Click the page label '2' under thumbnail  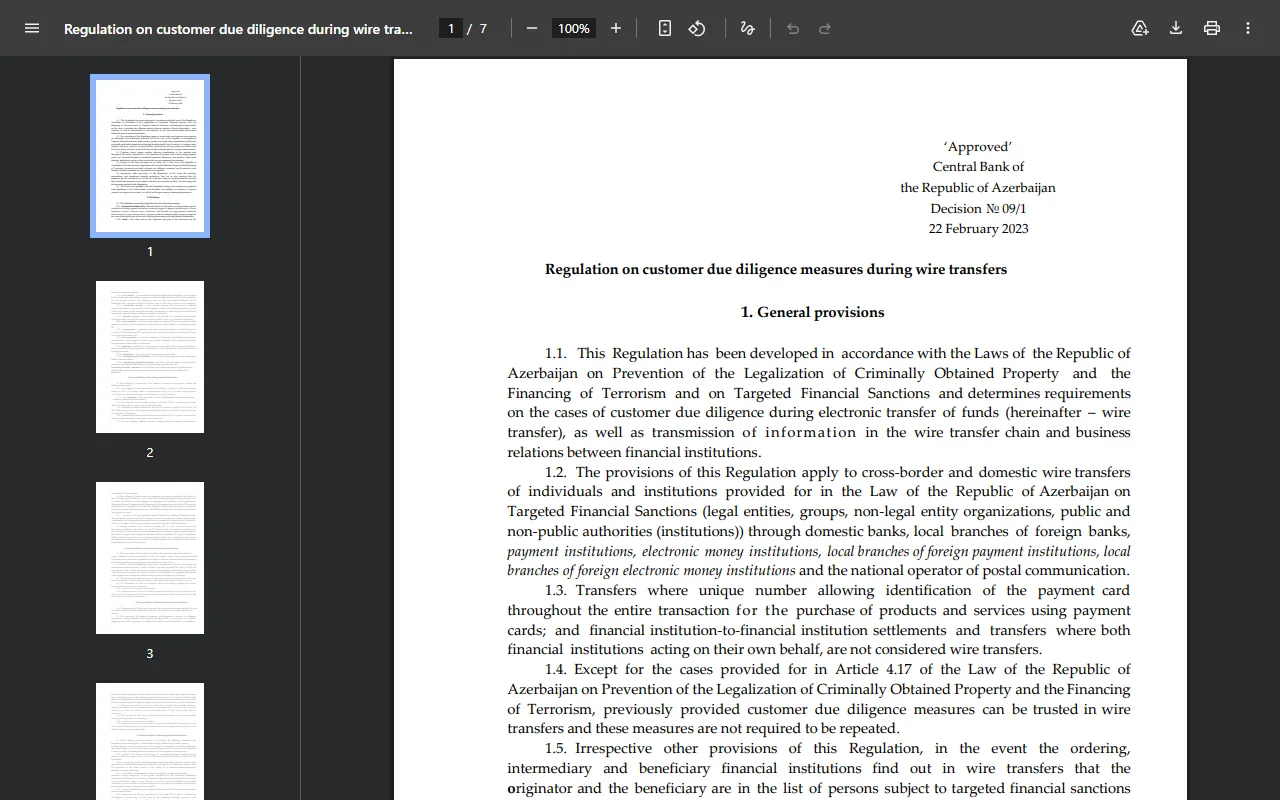[x=150, y=452]
